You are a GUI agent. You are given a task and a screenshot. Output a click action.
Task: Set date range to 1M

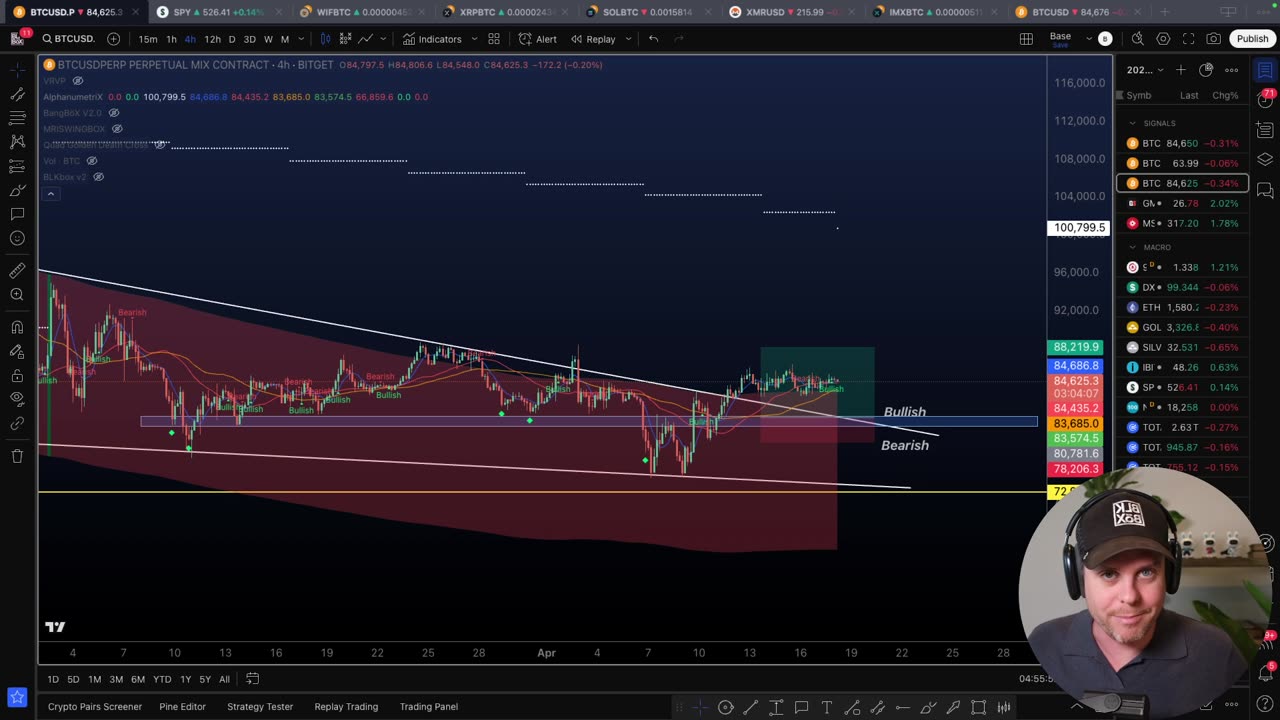(x=94, y=679)
